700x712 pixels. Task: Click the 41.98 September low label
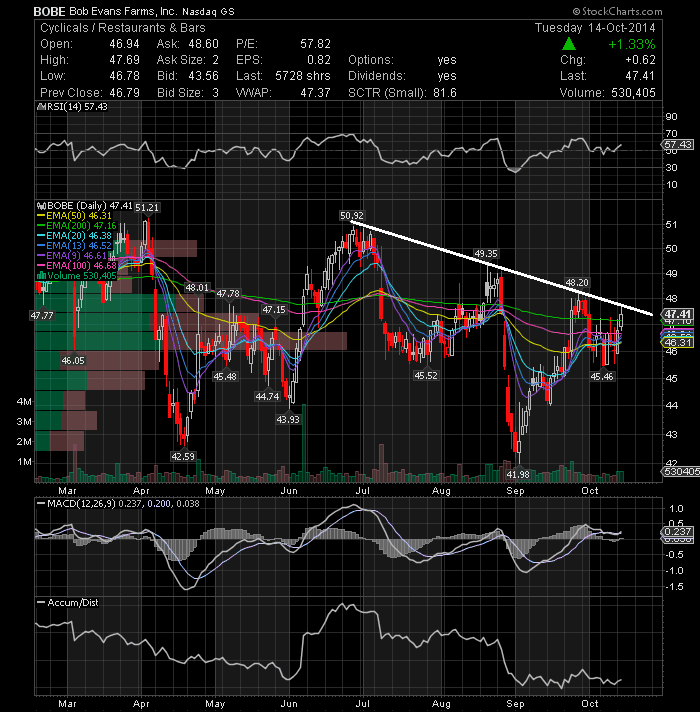518,475
